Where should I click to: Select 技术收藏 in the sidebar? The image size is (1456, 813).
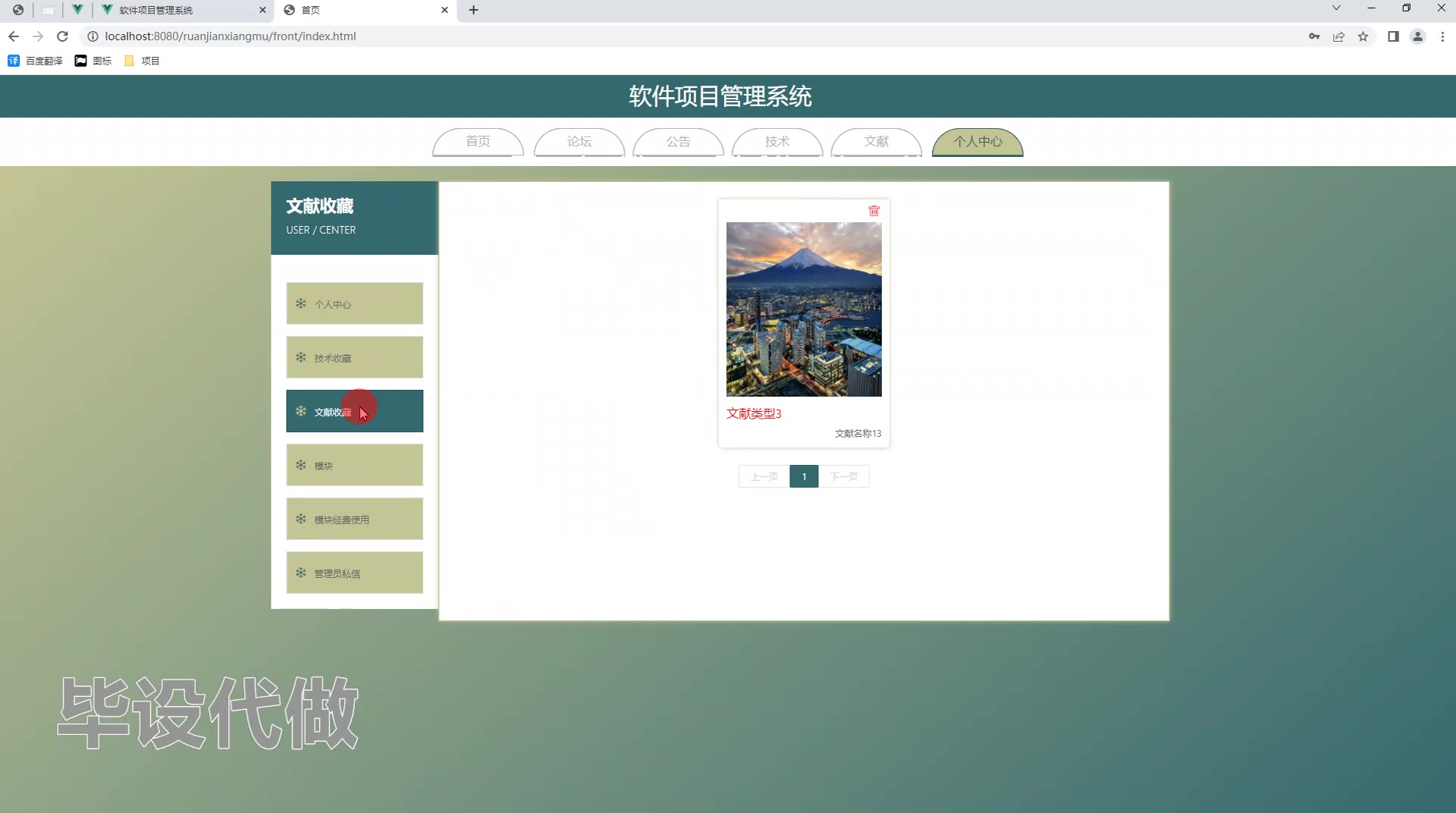(354, 357)
